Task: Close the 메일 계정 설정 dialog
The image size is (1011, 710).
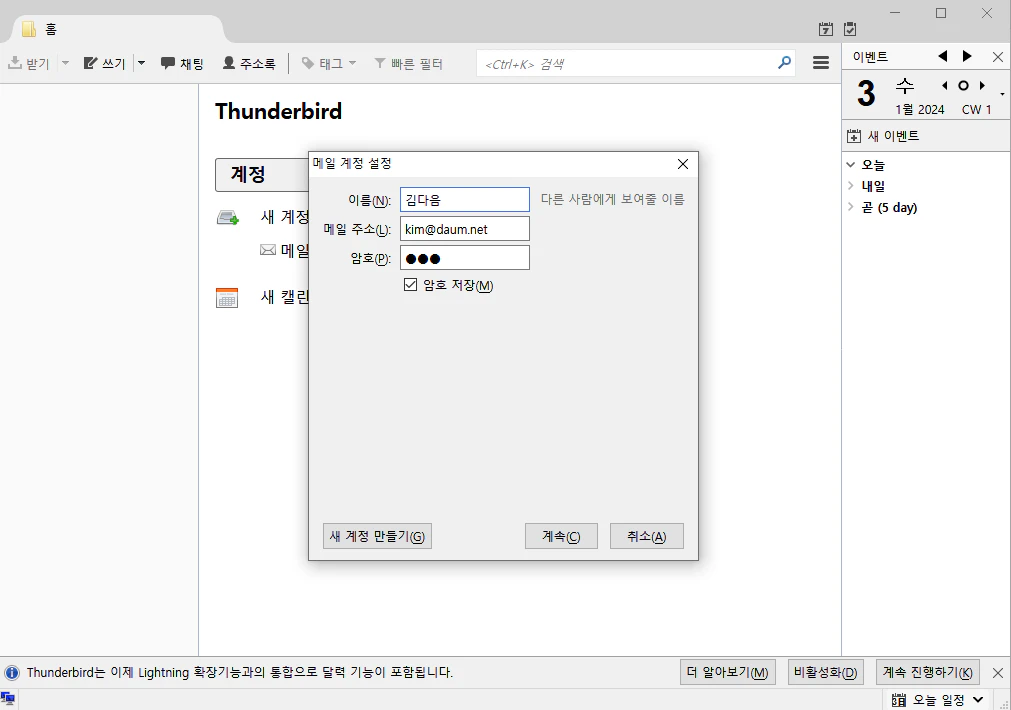Action: pos(683,164)
